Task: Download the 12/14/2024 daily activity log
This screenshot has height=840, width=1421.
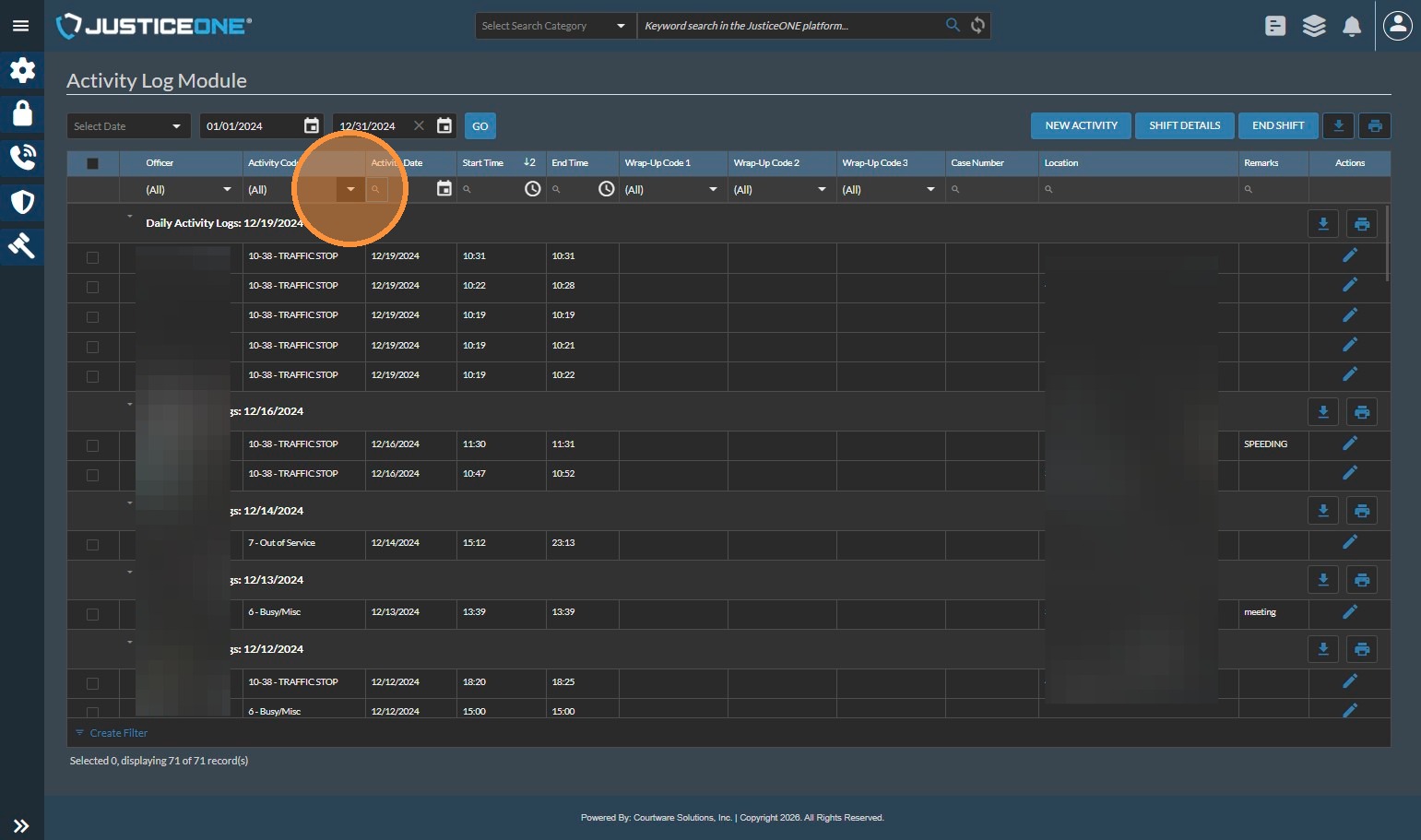Action: coord(1323,511)
